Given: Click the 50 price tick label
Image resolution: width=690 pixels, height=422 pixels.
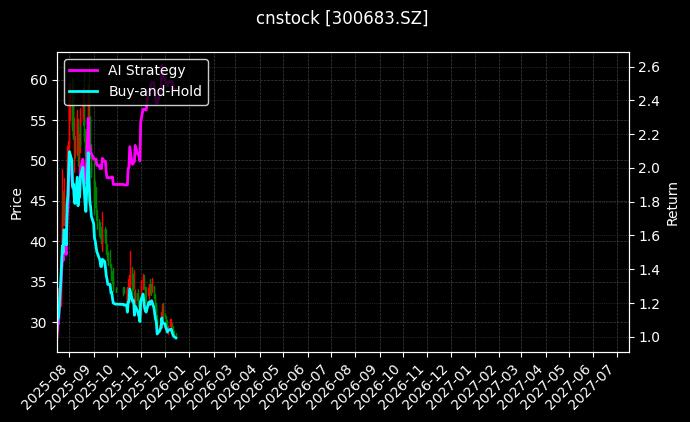Looking at the screenshot, I should [x=38, y=161].
